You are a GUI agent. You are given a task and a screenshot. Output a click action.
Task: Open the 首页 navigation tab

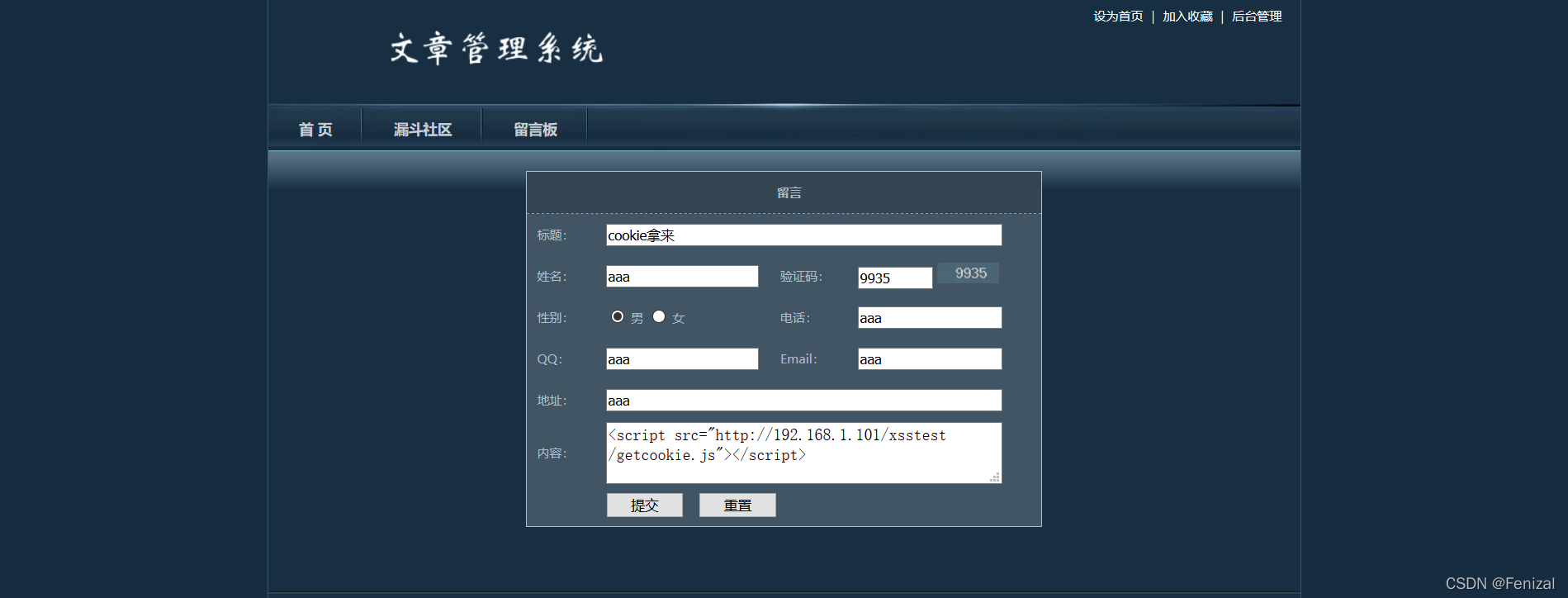point(315,130)
